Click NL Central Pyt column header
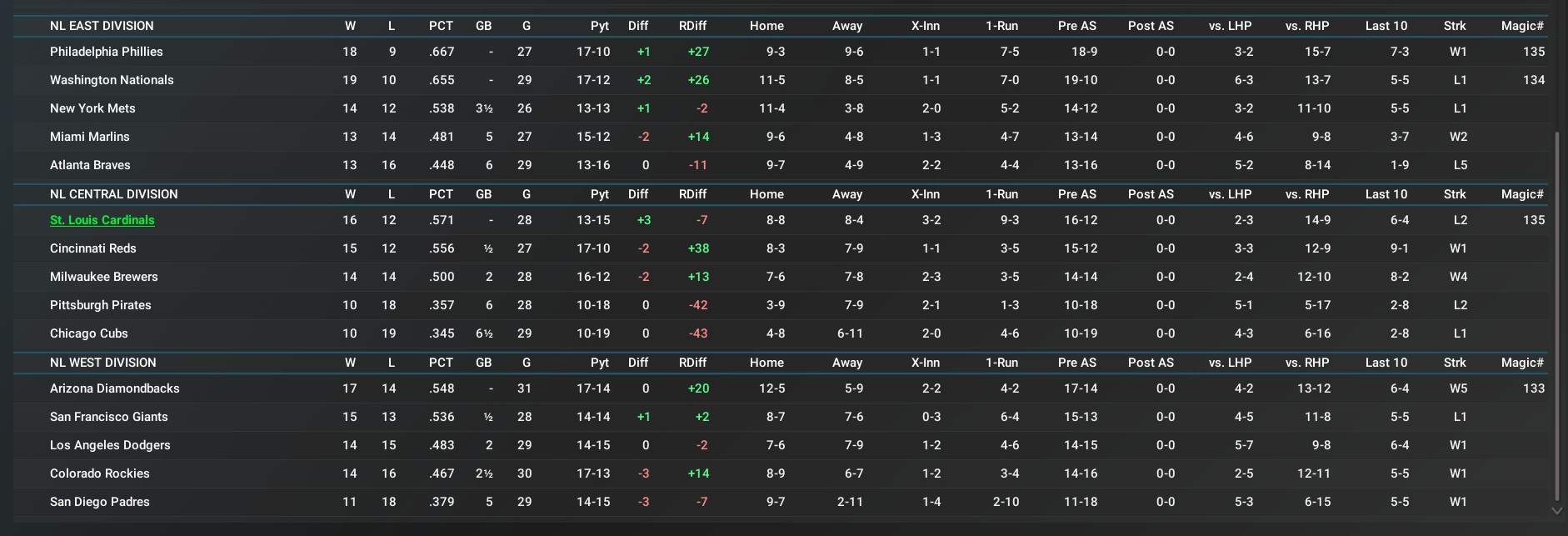 tap(600, 194)
